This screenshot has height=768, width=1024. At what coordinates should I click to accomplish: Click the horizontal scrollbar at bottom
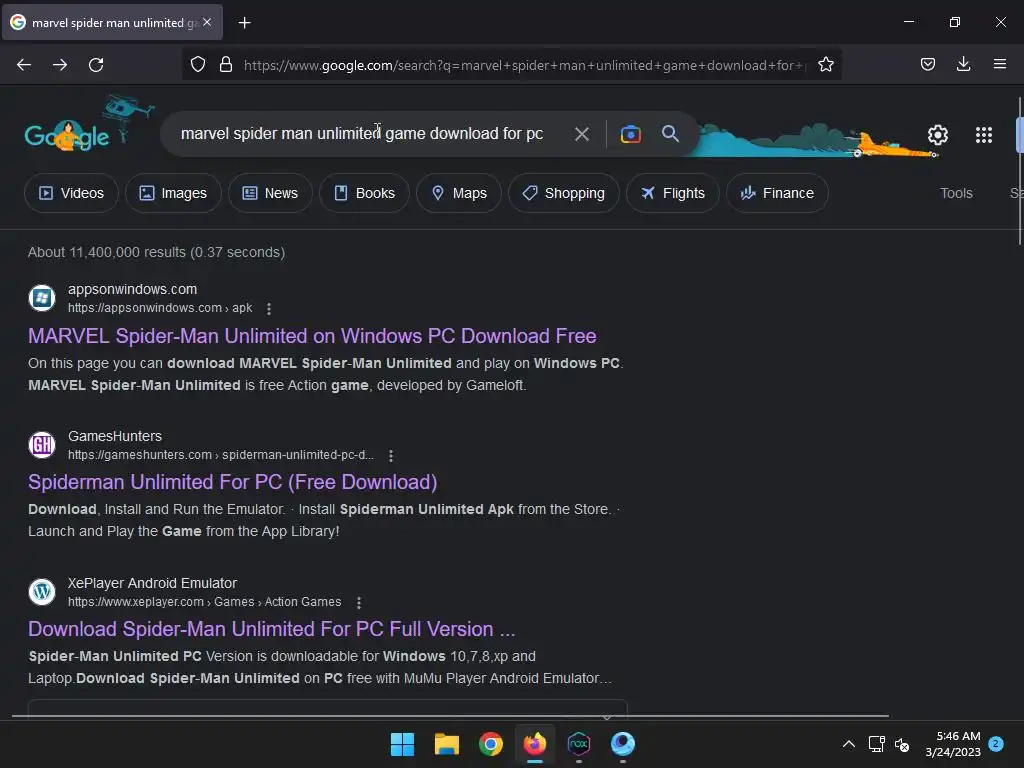pos(451,716)
